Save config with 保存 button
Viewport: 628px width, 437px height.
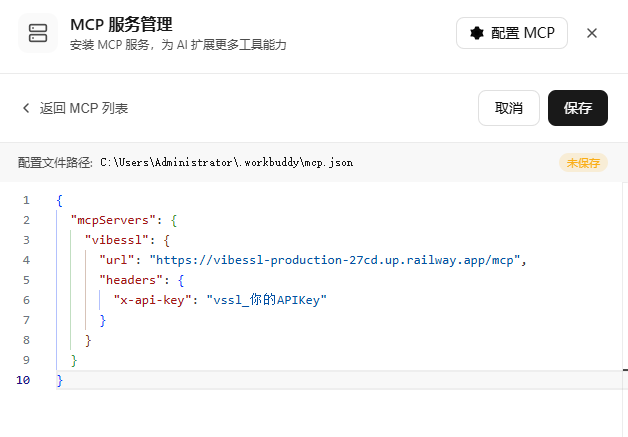pyautogui.click(x=578, y=108)
